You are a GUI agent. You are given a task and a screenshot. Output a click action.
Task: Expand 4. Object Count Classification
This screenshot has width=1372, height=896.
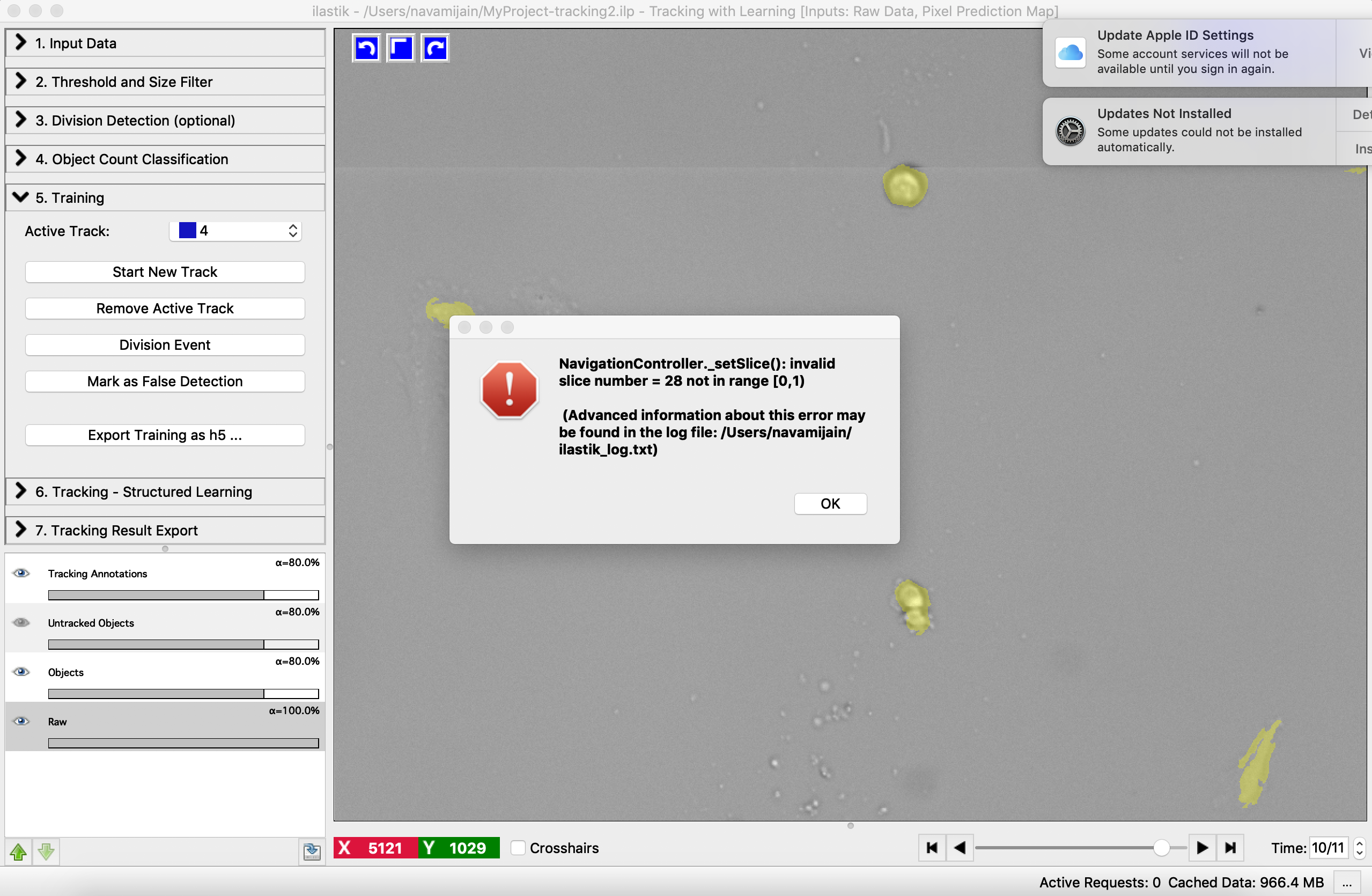tap(165, 159)
